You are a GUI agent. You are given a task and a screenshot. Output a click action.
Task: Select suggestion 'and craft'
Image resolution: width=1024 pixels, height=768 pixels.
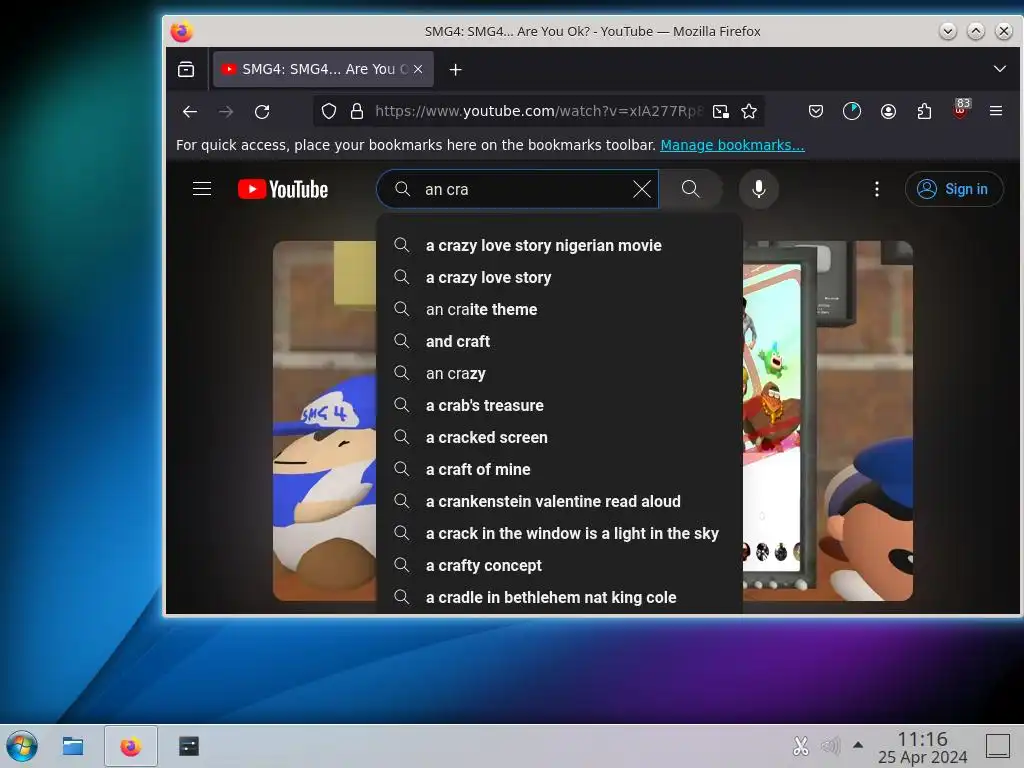pos(560,342)
